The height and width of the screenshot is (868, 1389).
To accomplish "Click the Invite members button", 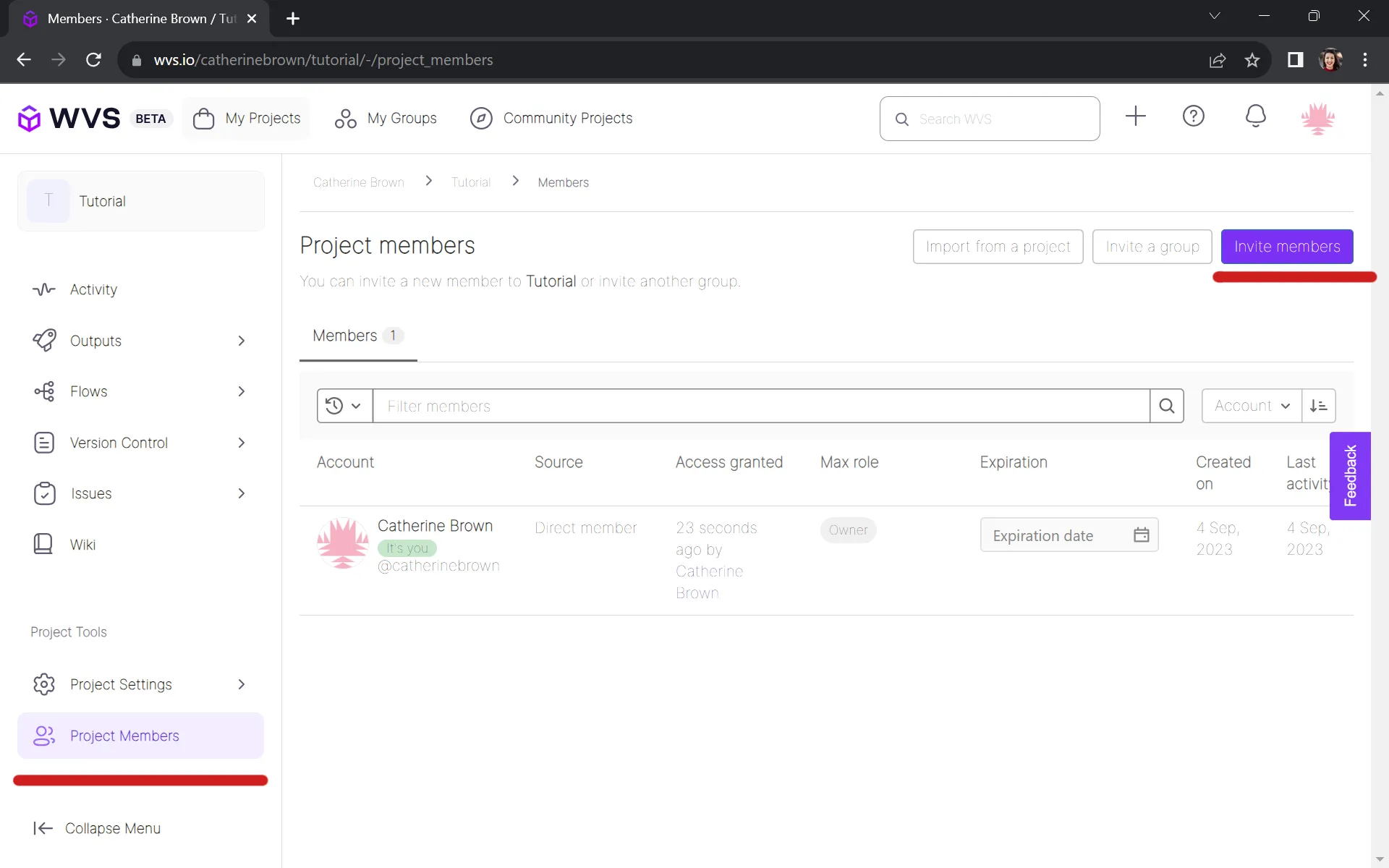I will point(1286,247).
